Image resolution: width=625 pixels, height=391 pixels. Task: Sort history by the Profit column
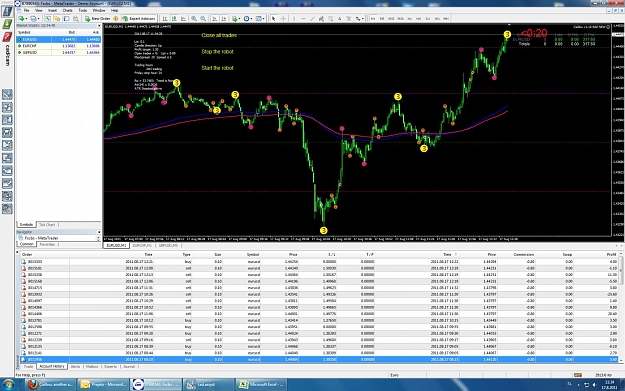[x=611, y=254]
